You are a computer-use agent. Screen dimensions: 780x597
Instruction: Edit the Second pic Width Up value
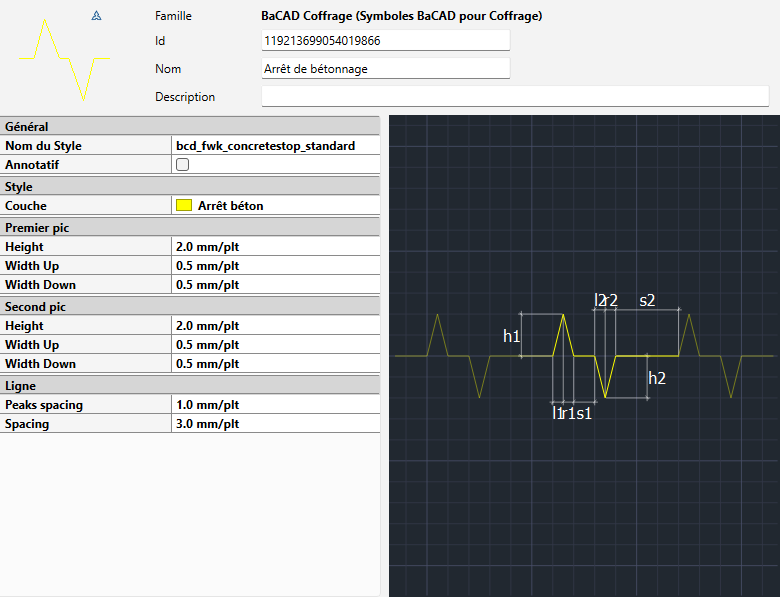tap(276, 345)
